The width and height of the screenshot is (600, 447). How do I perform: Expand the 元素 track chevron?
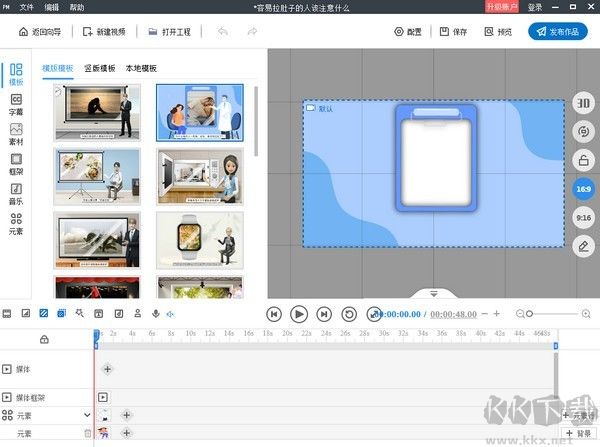point(87,414)
